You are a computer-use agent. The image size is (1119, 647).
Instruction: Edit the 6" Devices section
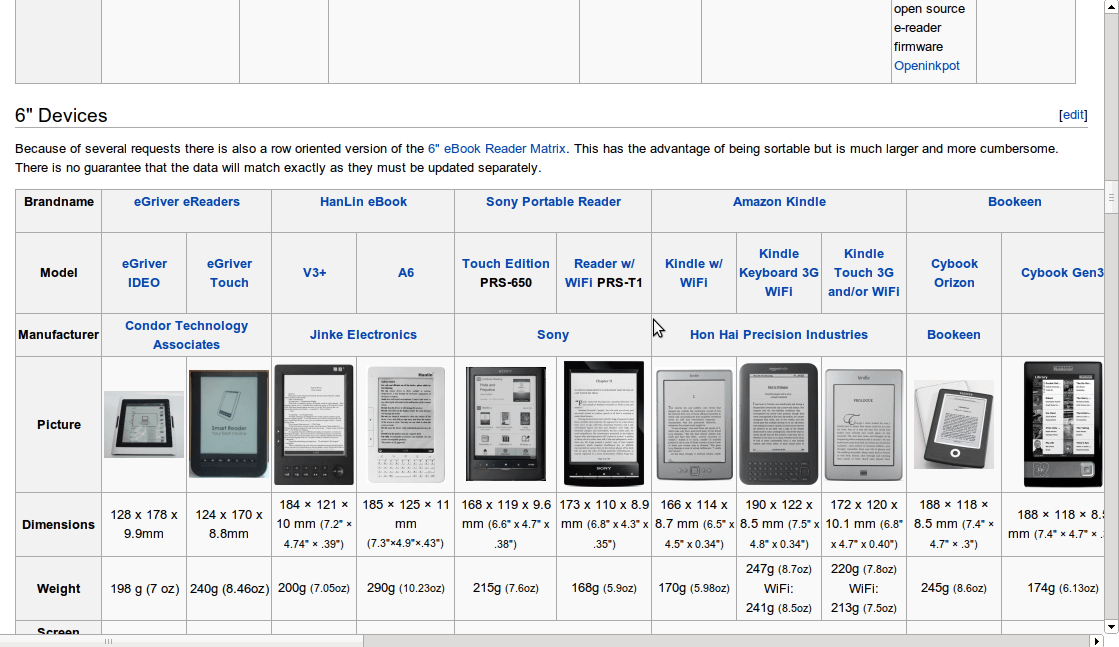1073,115
